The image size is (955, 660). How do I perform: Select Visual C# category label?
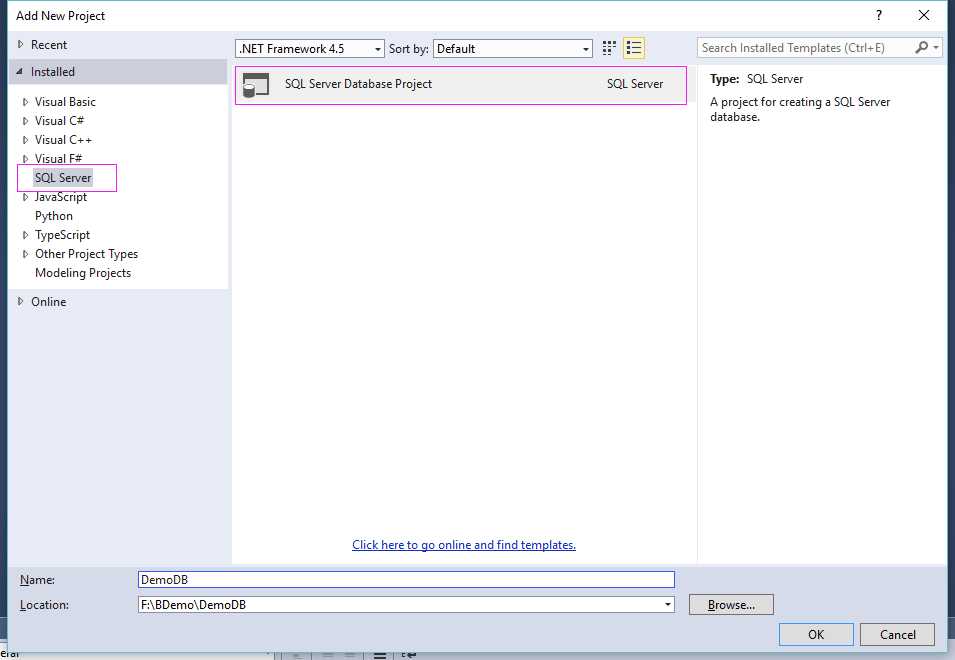(x=59, y=121)
